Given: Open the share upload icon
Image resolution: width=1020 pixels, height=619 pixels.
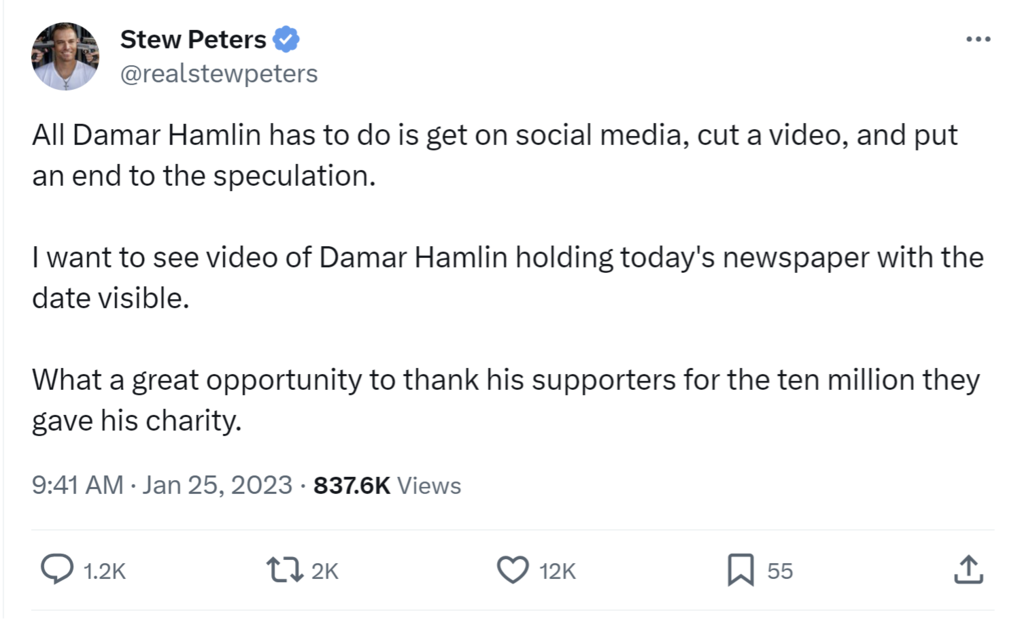Looking at the screenshot, I should coord(969,569).
